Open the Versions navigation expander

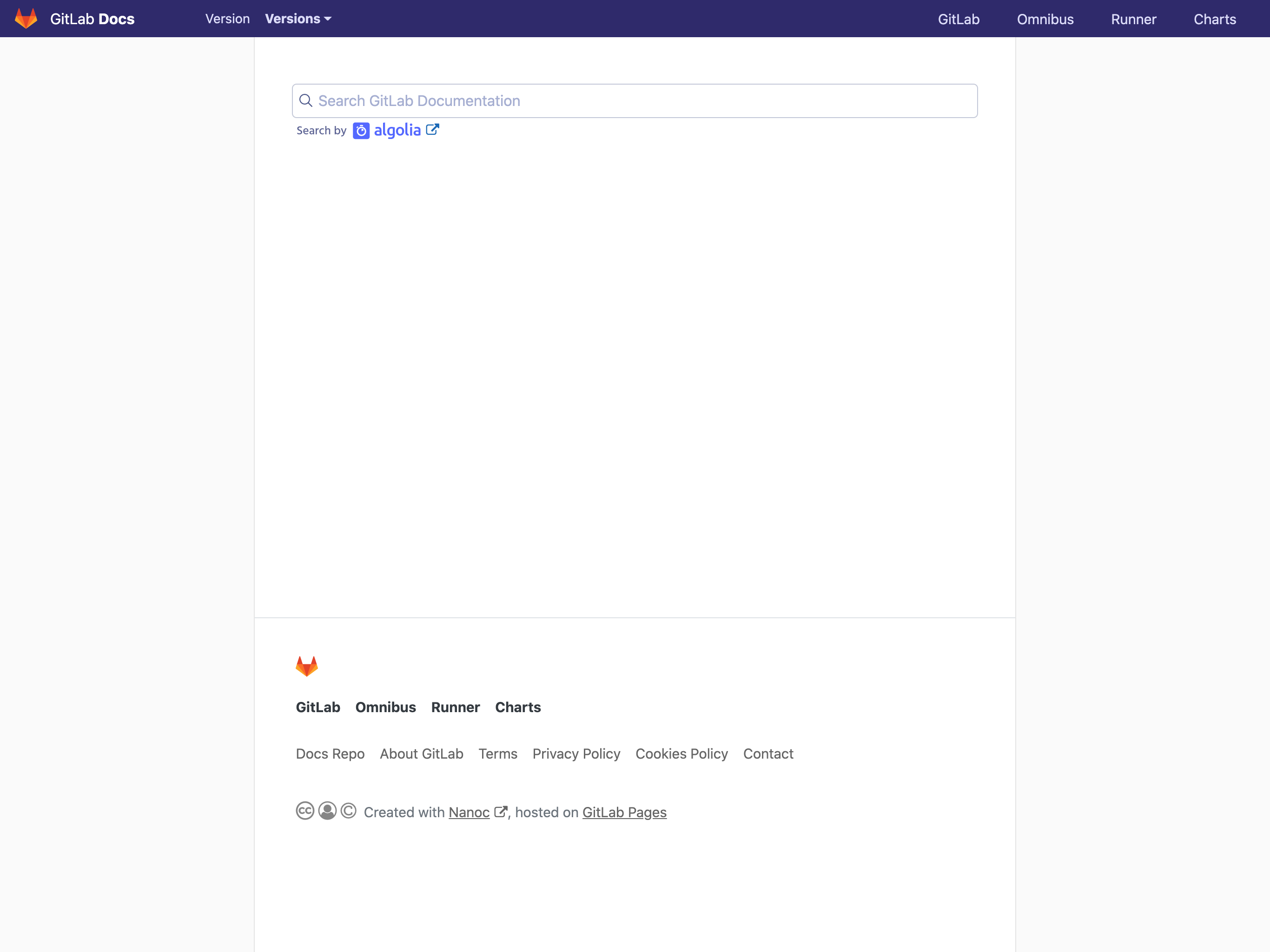click(x=297, y=18)
